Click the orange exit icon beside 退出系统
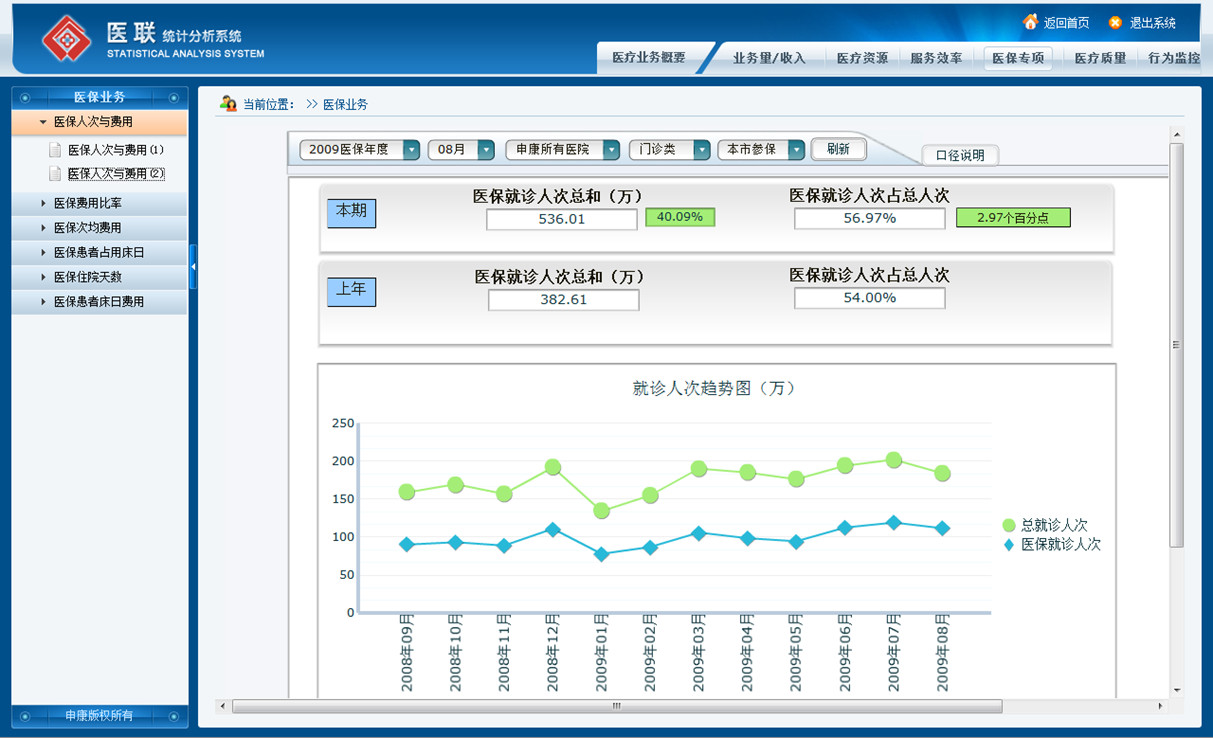The height and width of the screenshot is (738, 1213). (x=1115, y=22)
